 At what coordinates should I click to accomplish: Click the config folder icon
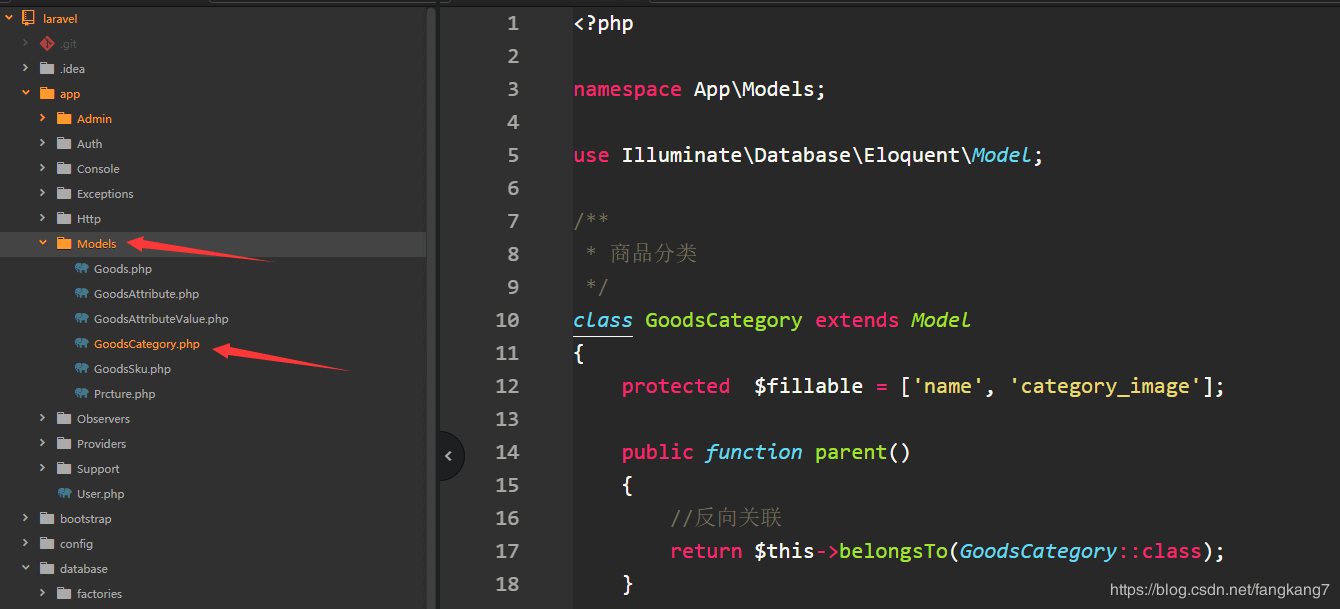46,543
